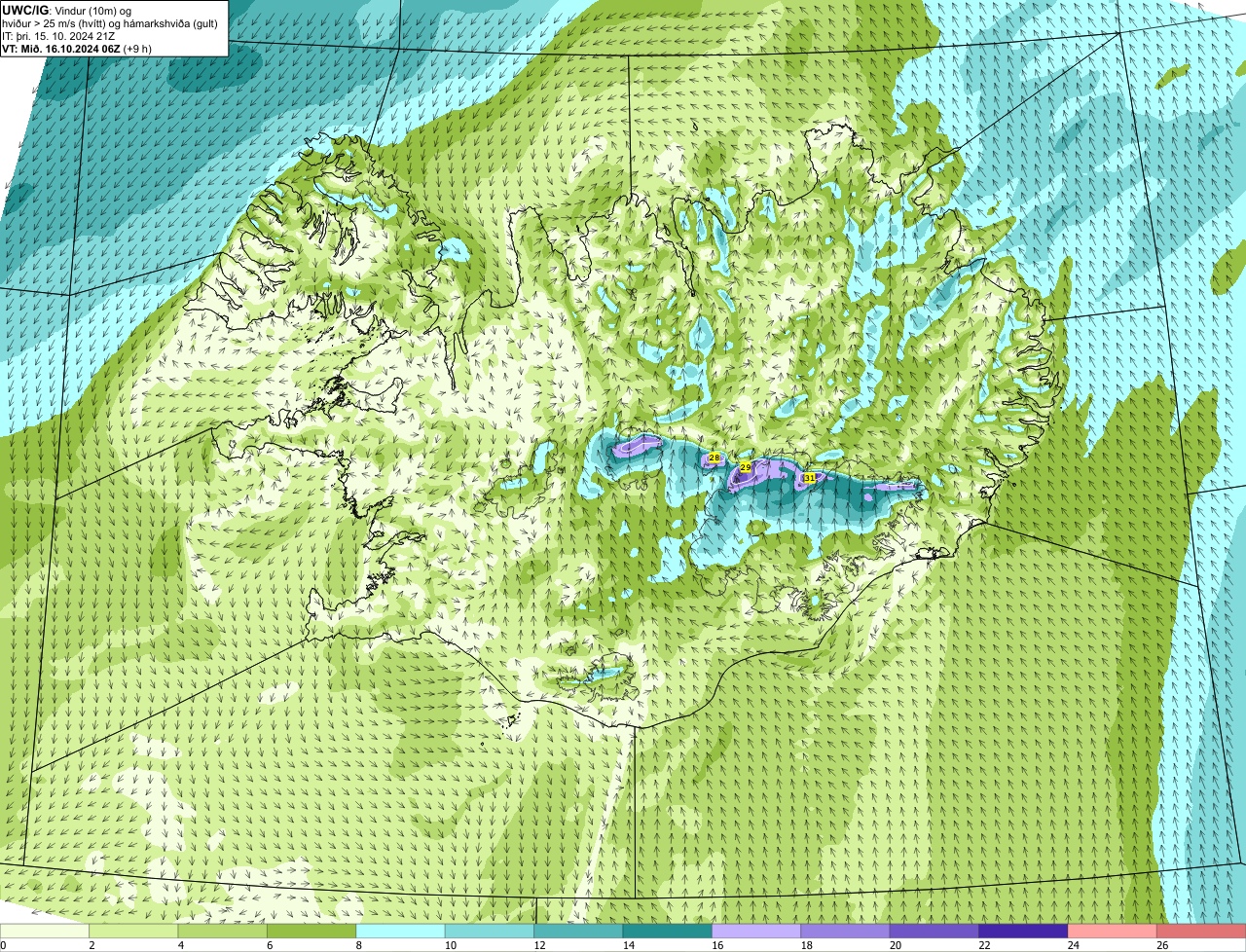Click the scale tick label 4
Viewport: 1246px width, 952px height.
tap(180, 945)
